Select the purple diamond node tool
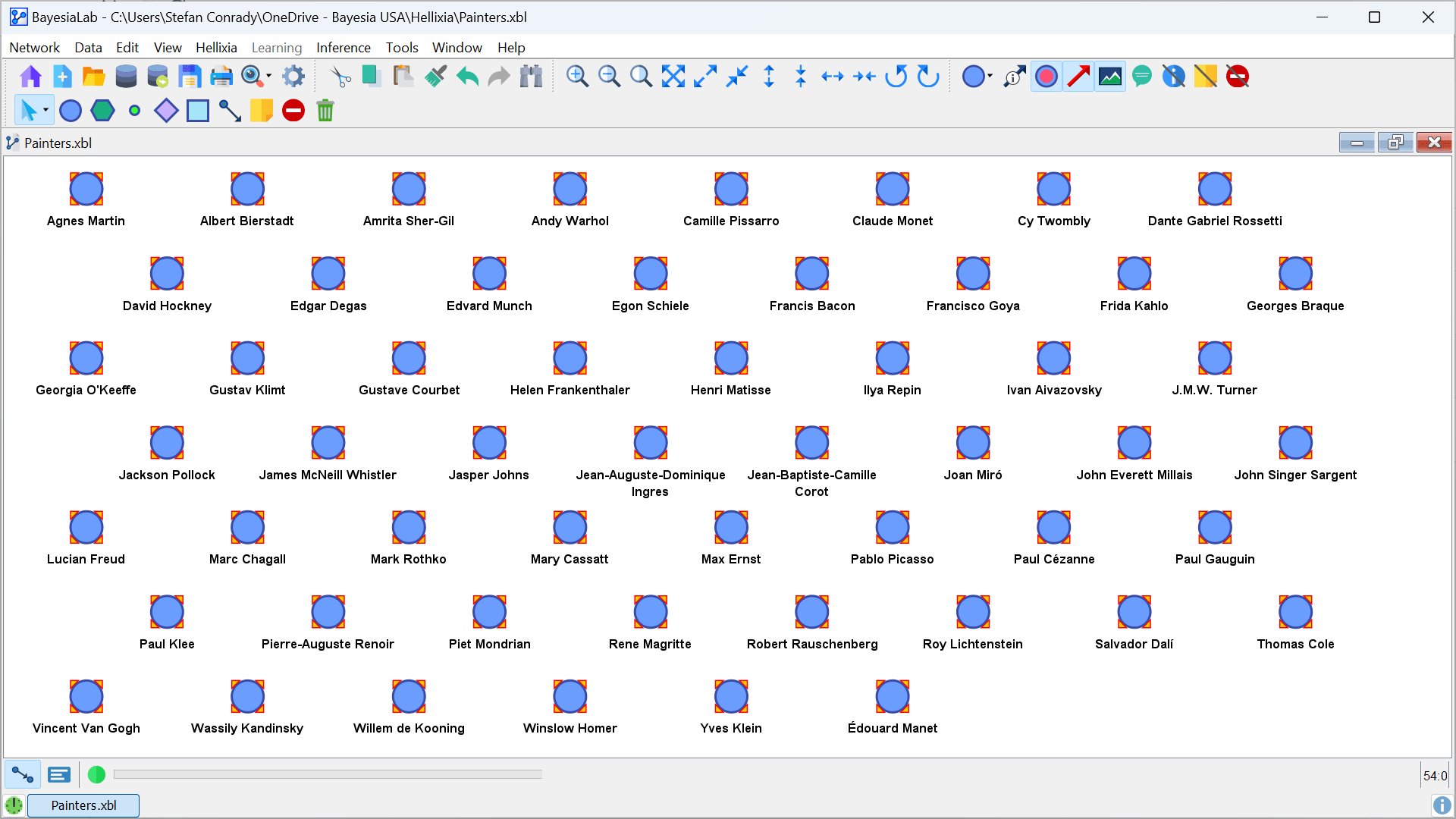 point(166,111)
